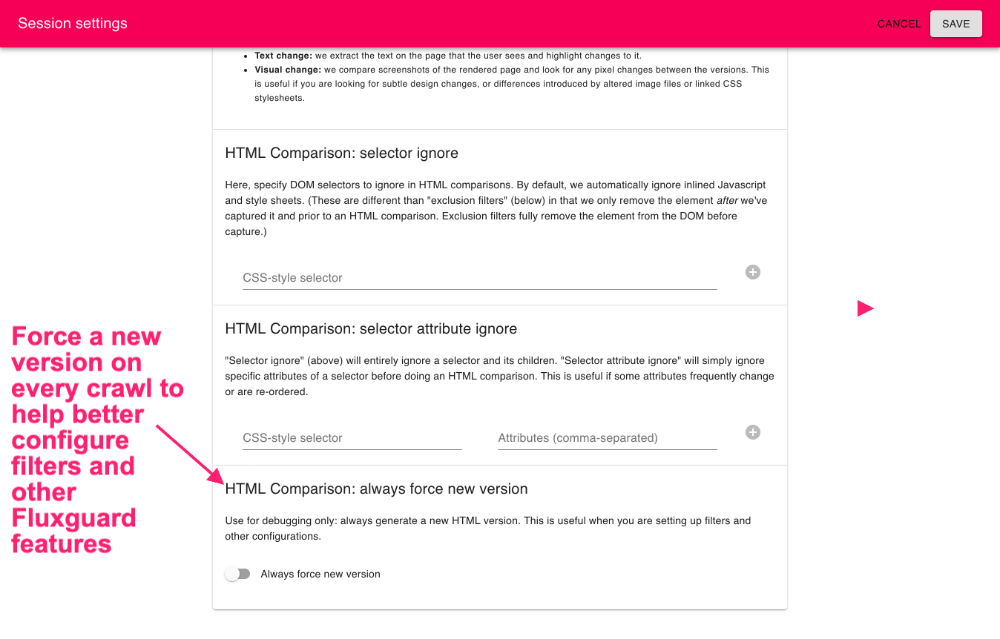Save the session settings
This screenshot has width=1000, height=639.
(955, 24)
